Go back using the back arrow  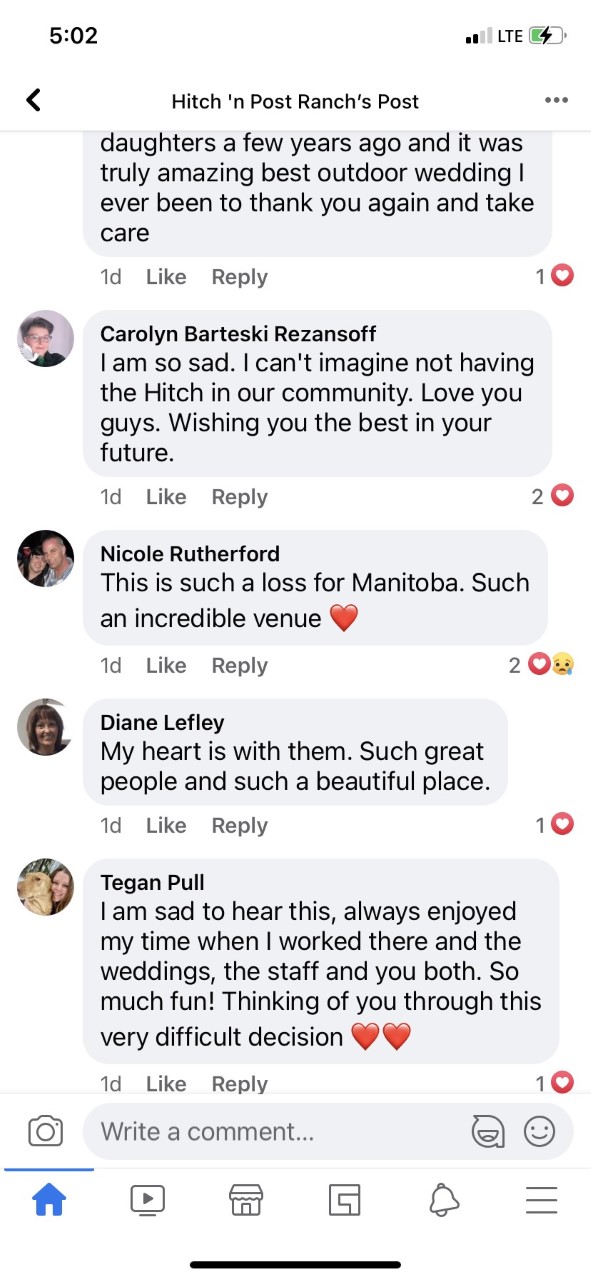point(34,100)
